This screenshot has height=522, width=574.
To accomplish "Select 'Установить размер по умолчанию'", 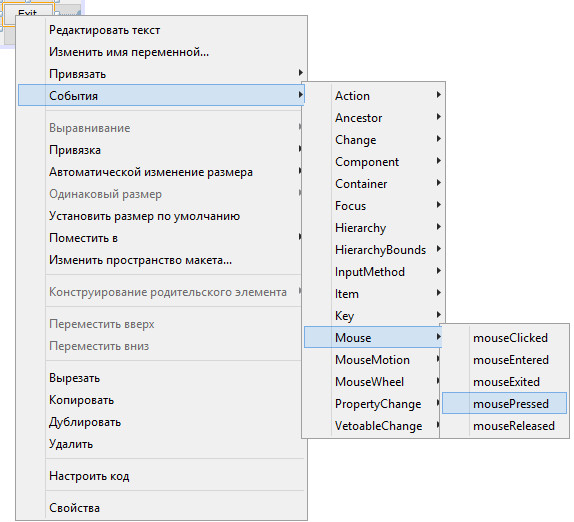I will pos(161,216).
